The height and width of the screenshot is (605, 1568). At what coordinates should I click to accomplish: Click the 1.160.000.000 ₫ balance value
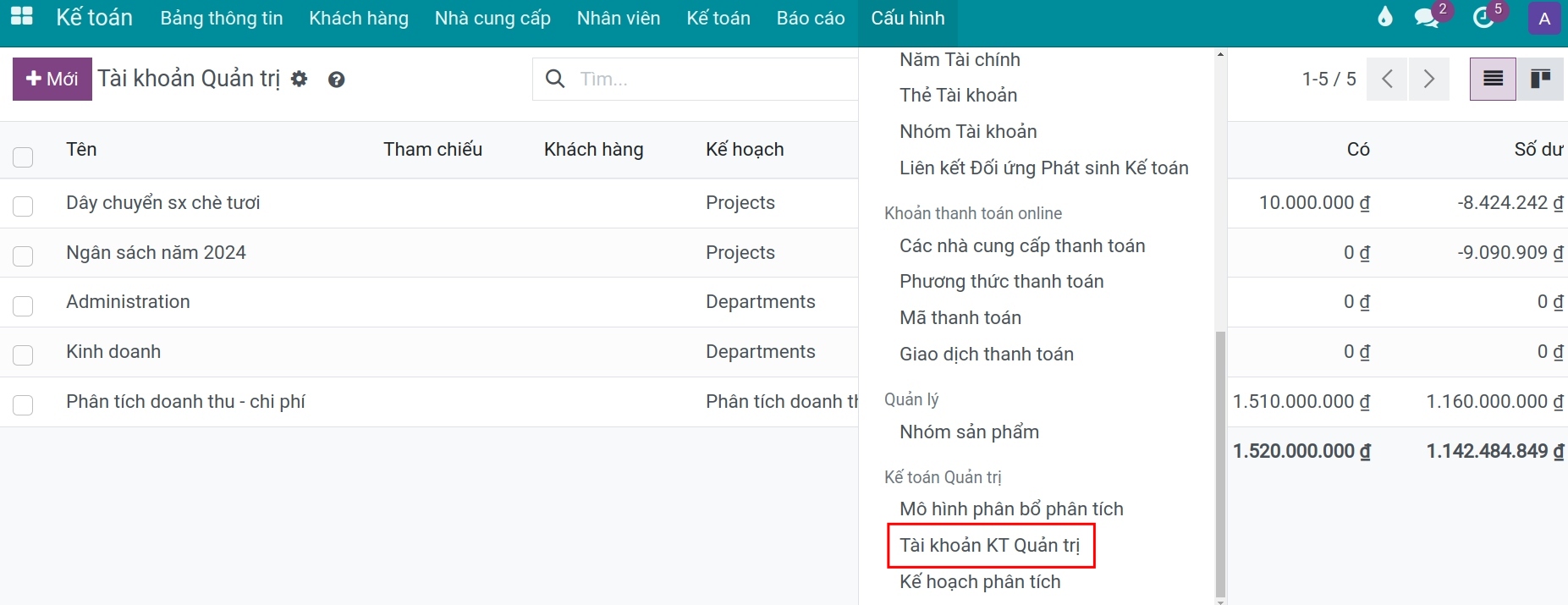[x=1494, y=401]
